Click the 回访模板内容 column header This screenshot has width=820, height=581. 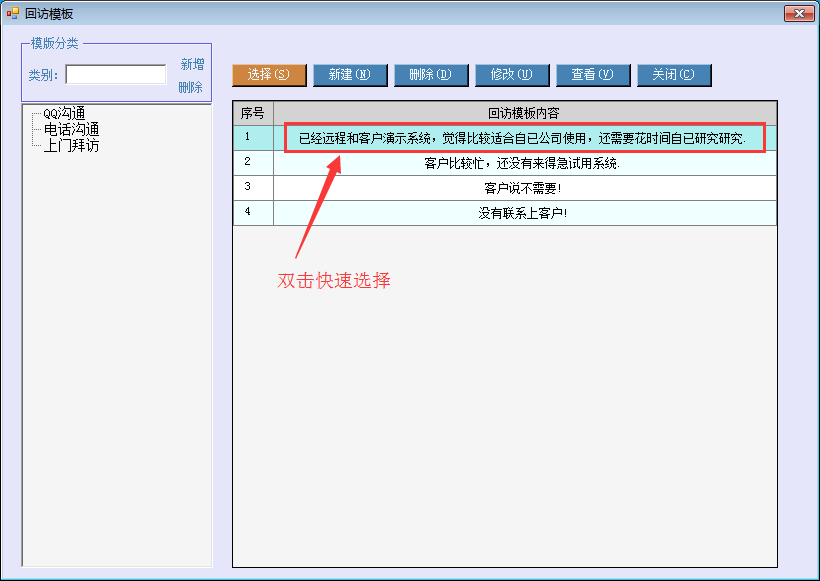525,113
